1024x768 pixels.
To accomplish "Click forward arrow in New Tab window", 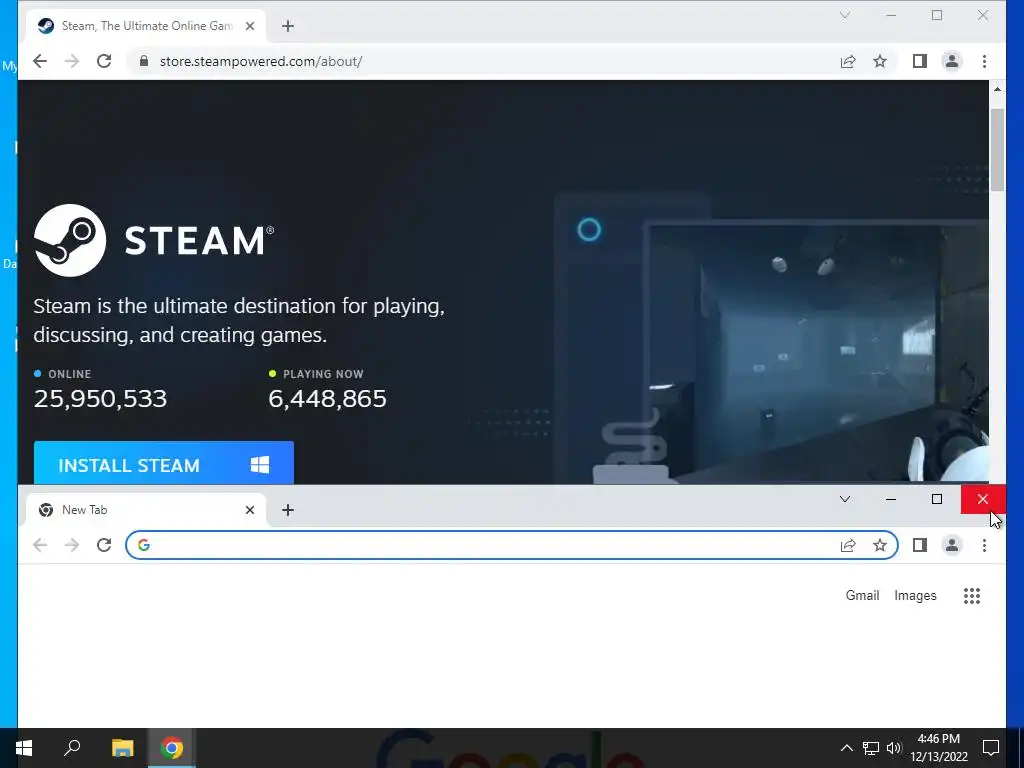I will pos(72,545).
